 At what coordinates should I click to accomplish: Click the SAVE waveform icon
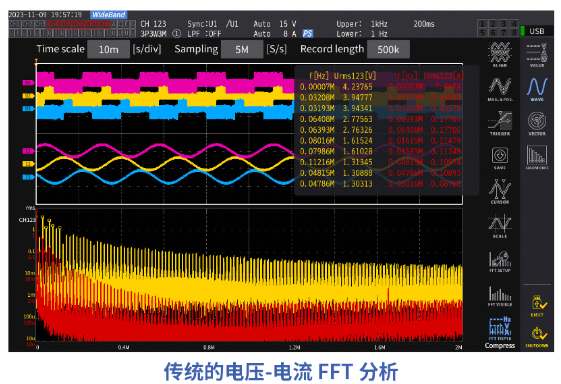[500, 157]
